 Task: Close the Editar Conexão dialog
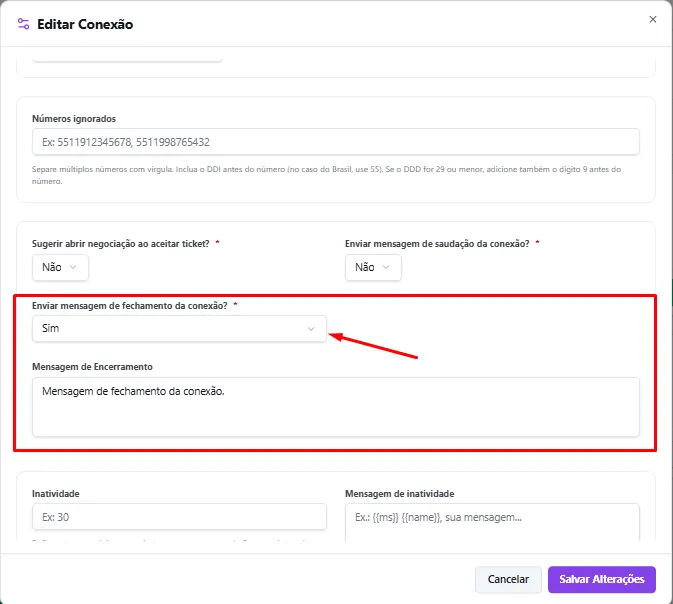pos(653,19)
